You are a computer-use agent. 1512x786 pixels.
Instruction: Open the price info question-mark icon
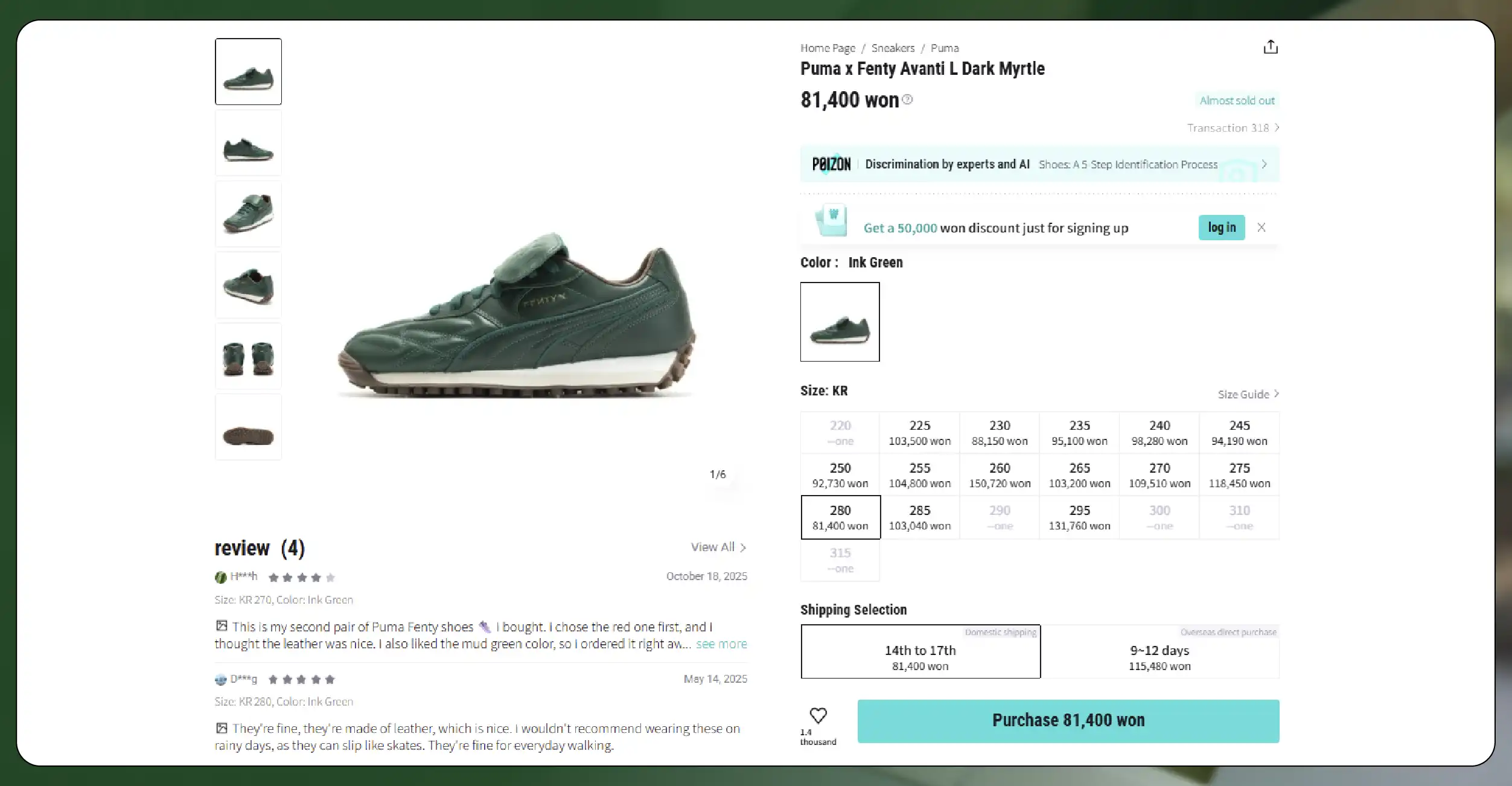(907, 100)
